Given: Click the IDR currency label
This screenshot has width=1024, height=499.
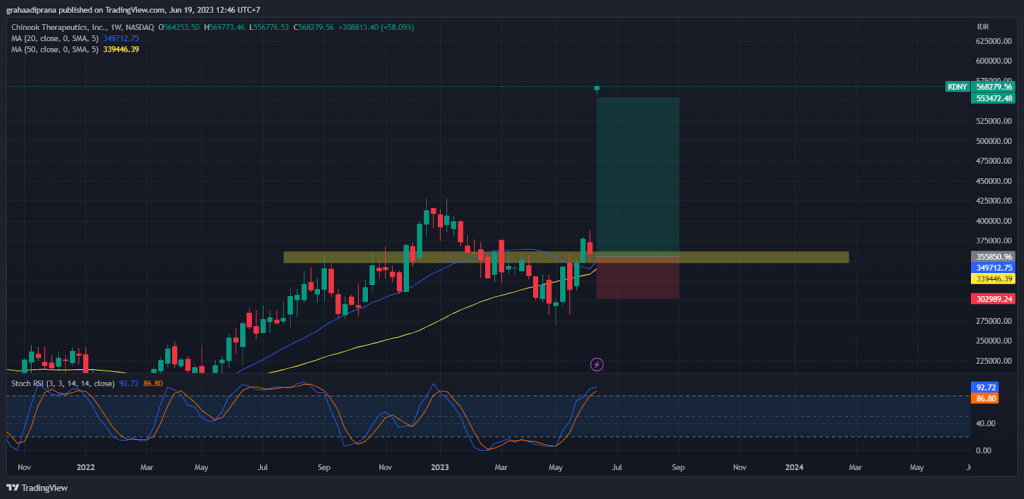Looking at the screenshot, I should pos(982,27).
